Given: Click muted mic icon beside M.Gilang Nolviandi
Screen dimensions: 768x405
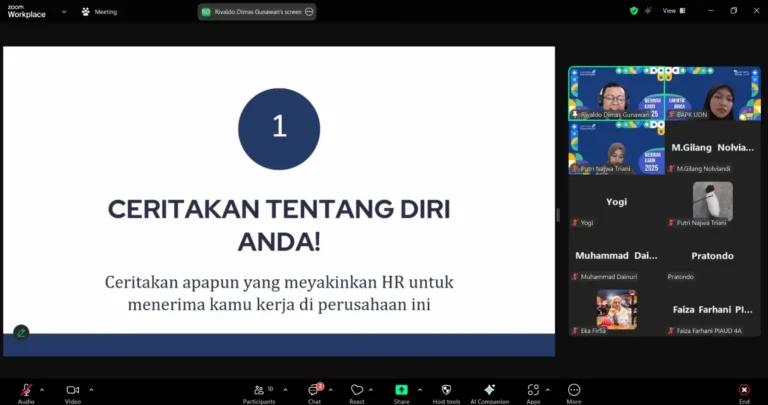Looking at the screenshot, I should click(671, 168).
